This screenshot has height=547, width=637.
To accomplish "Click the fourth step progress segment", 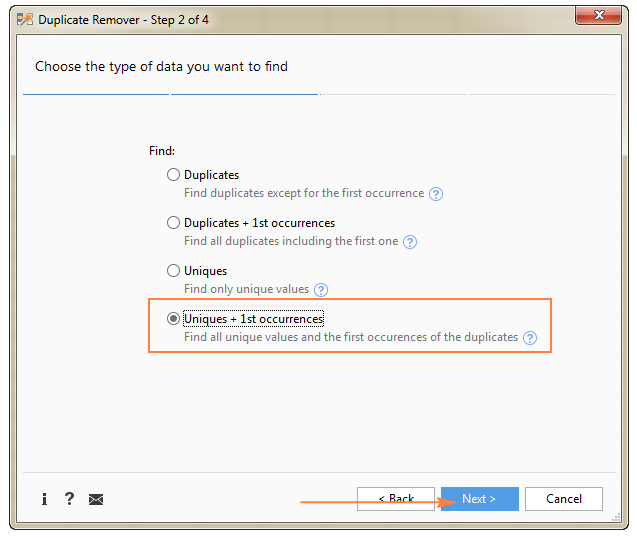I will point(543,95).
